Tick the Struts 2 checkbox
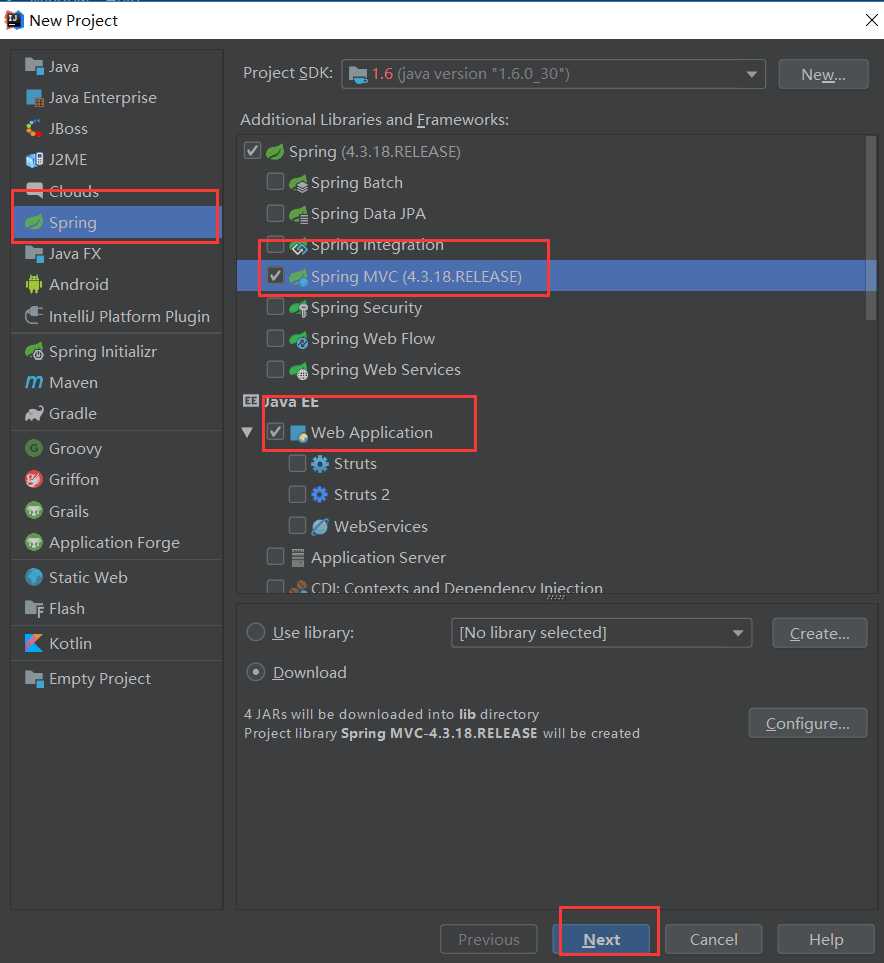Screen dimensions: 884x963 (x=297, y=494)
